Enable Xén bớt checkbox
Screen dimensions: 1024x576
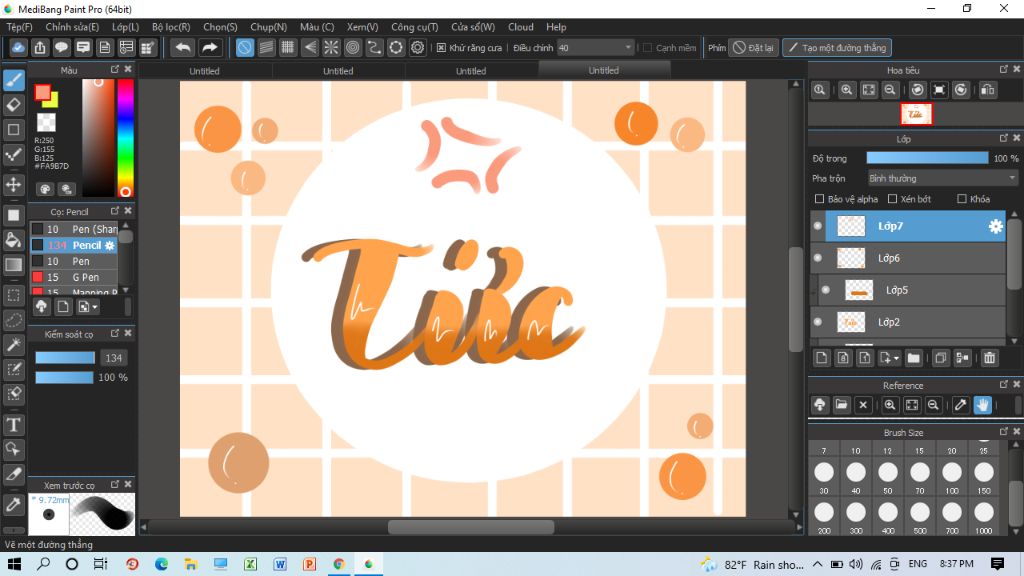click(892, 199)
